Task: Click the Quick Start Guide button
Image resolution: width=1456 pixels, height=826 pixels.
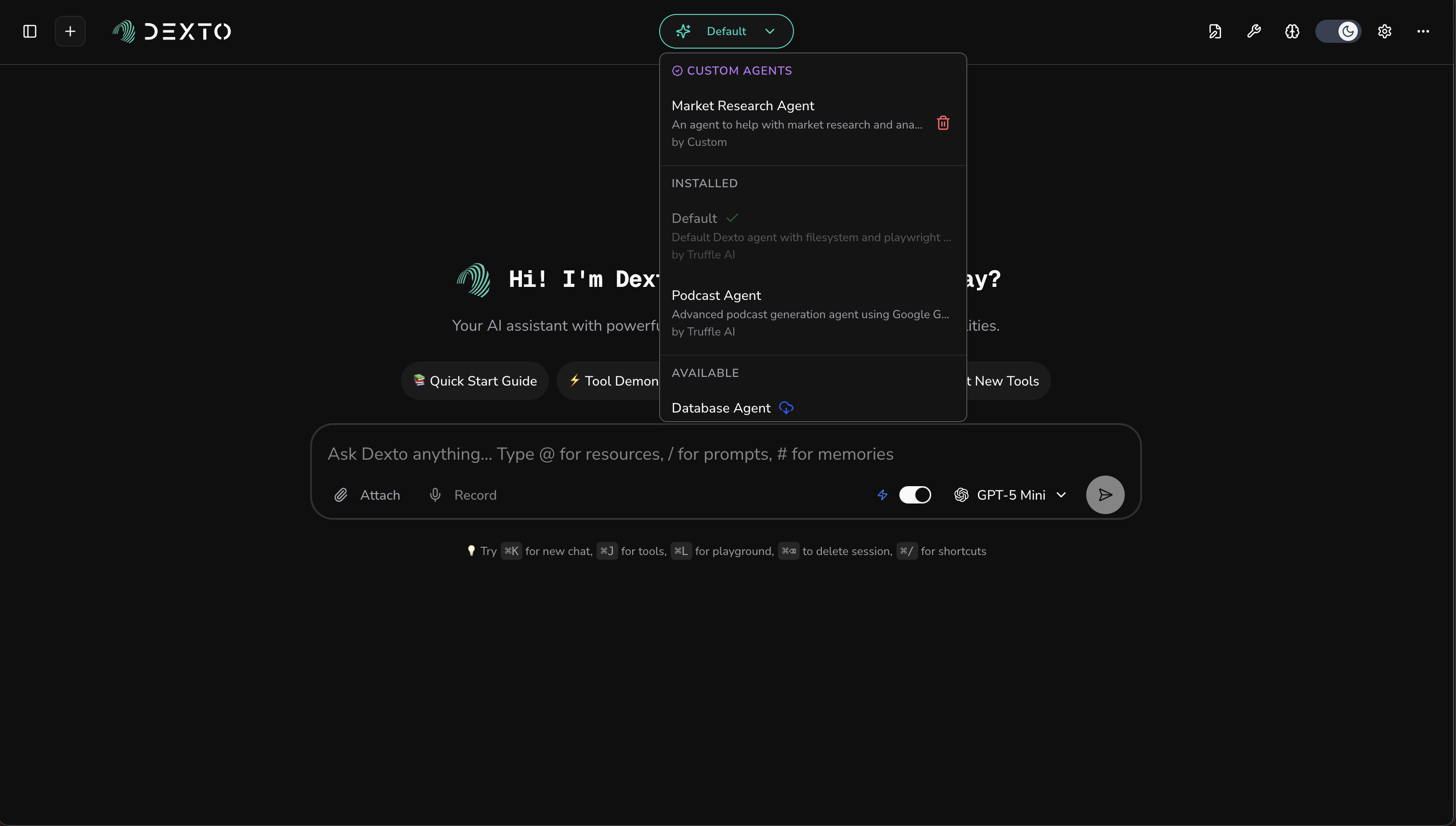Action: pyautogui.click(x=475, y=381)
